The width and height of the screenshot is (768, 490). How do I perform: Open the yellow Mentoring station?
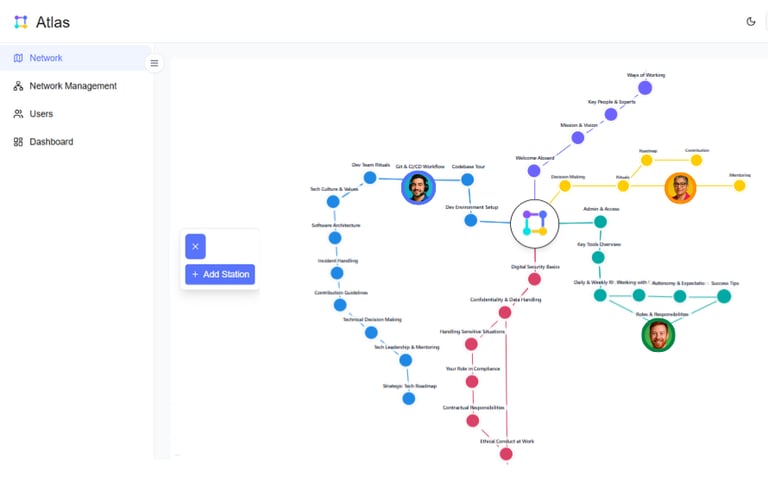click(740, 186)
